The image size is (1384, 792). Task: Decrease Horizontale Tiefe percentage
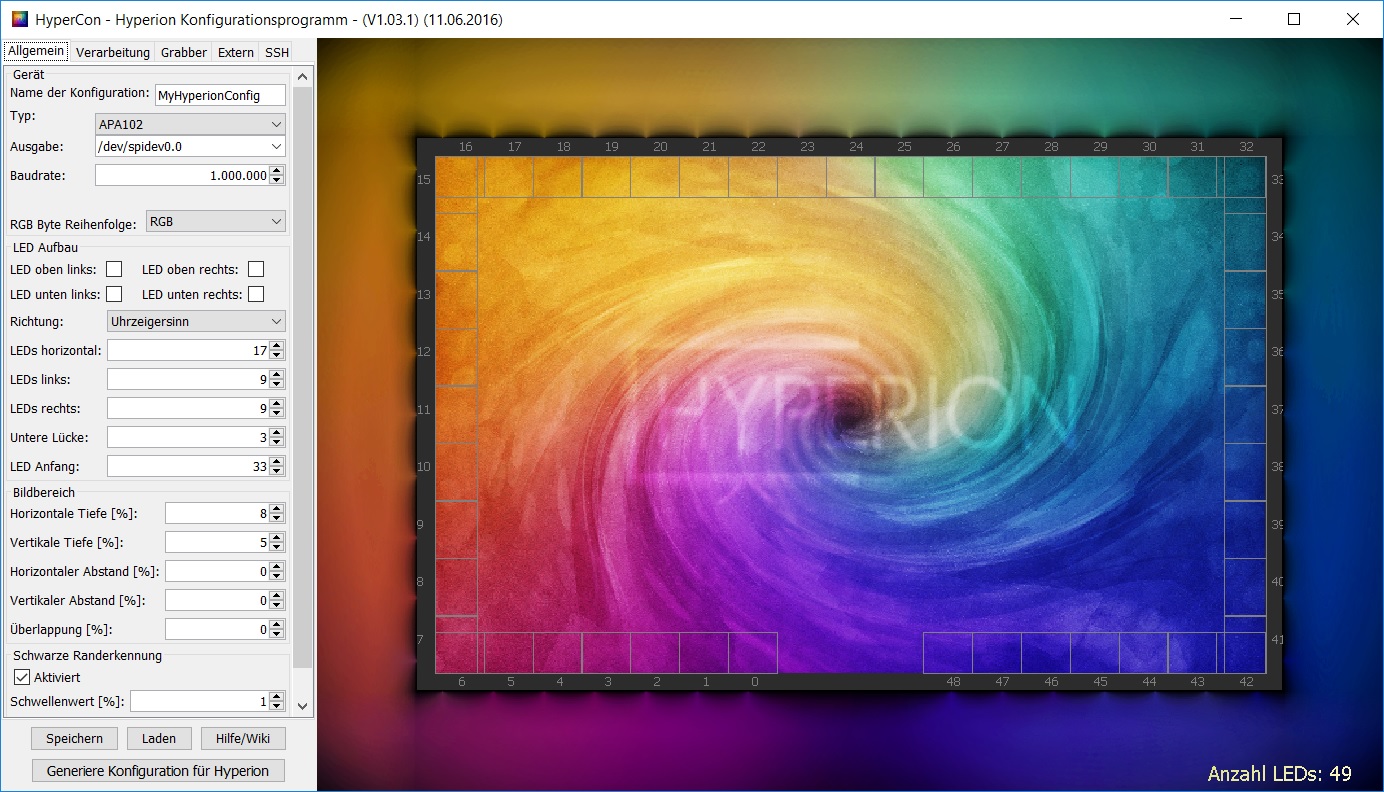click(277, 518)
